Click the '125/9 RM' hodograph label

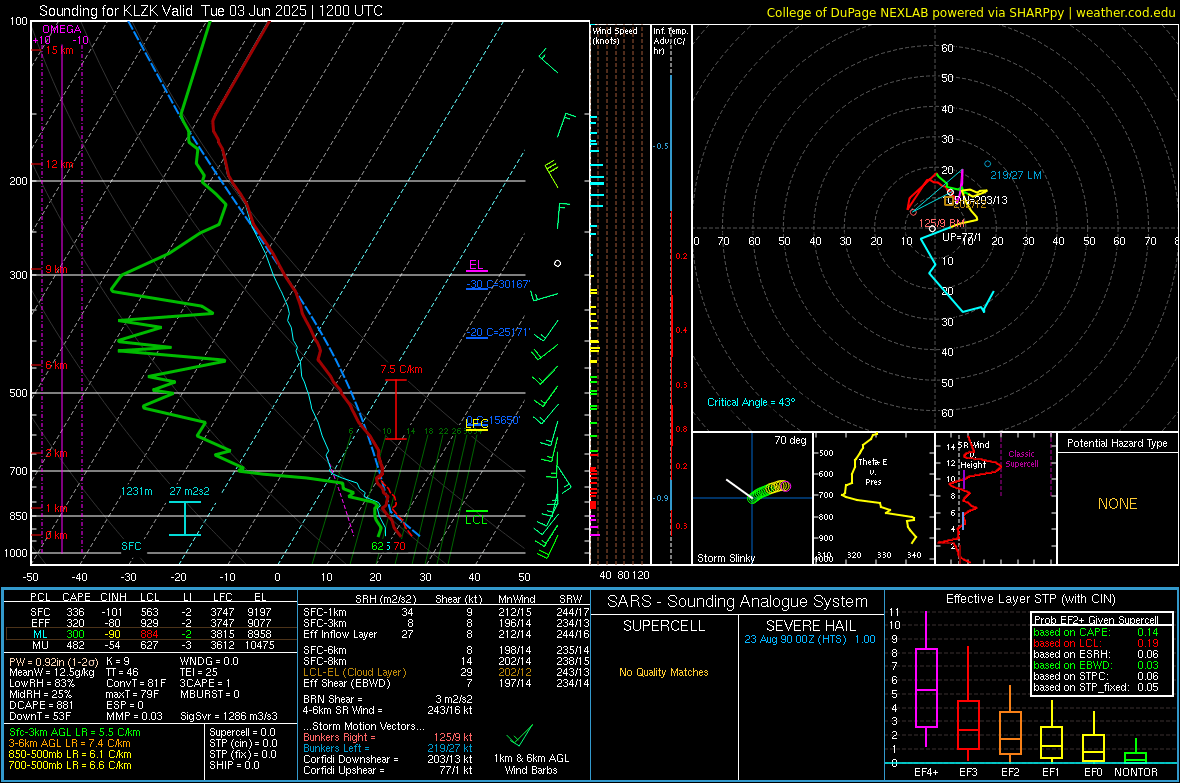[x=941, y=223]
